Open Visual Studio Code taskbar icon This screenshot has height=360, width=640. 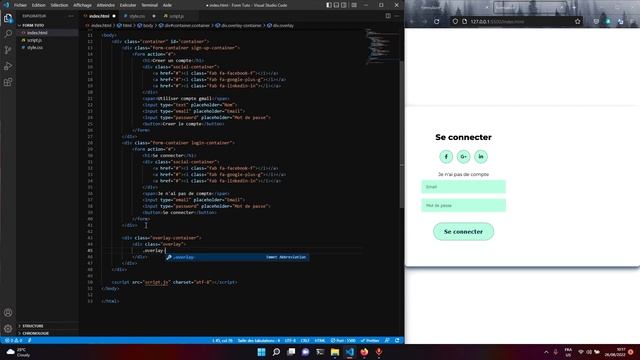click(350, 352)
